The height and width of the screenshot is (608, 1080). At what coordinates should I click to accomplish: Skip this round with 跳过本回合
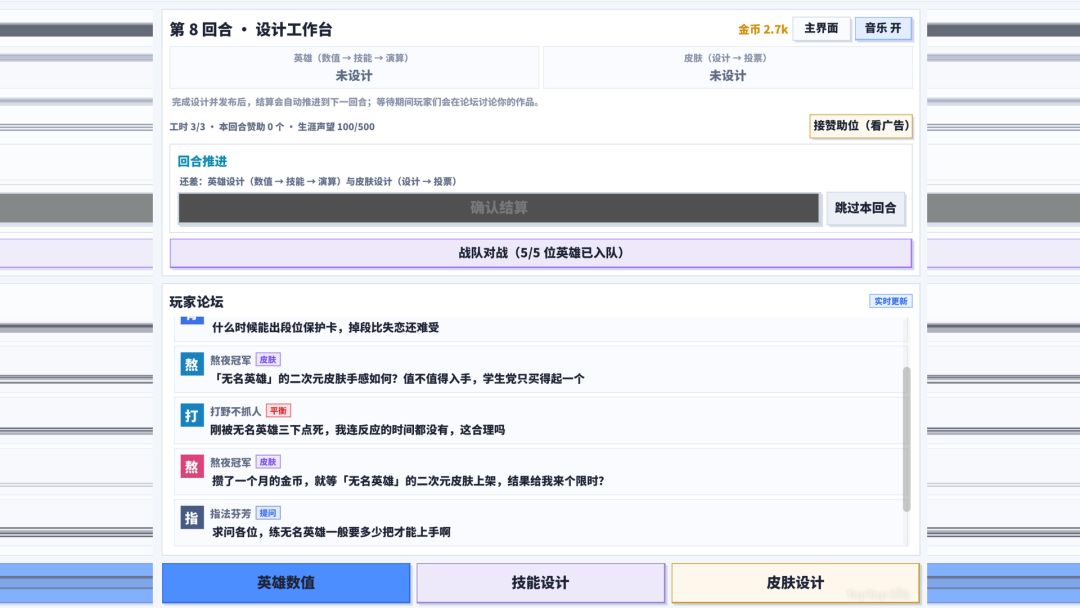865,208
